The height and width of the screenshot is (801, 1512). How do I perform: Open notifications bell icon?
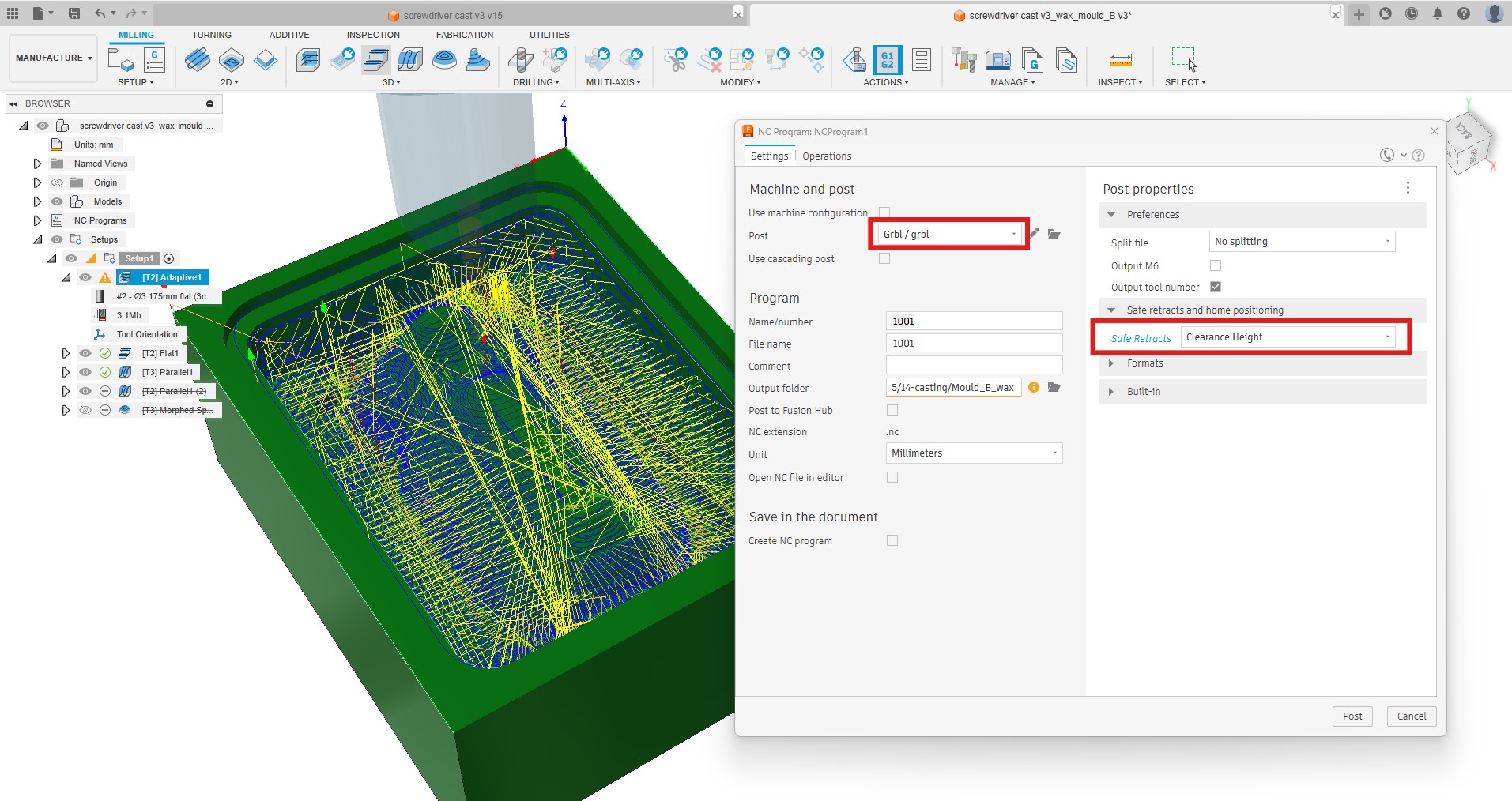tap(1437, 13)
